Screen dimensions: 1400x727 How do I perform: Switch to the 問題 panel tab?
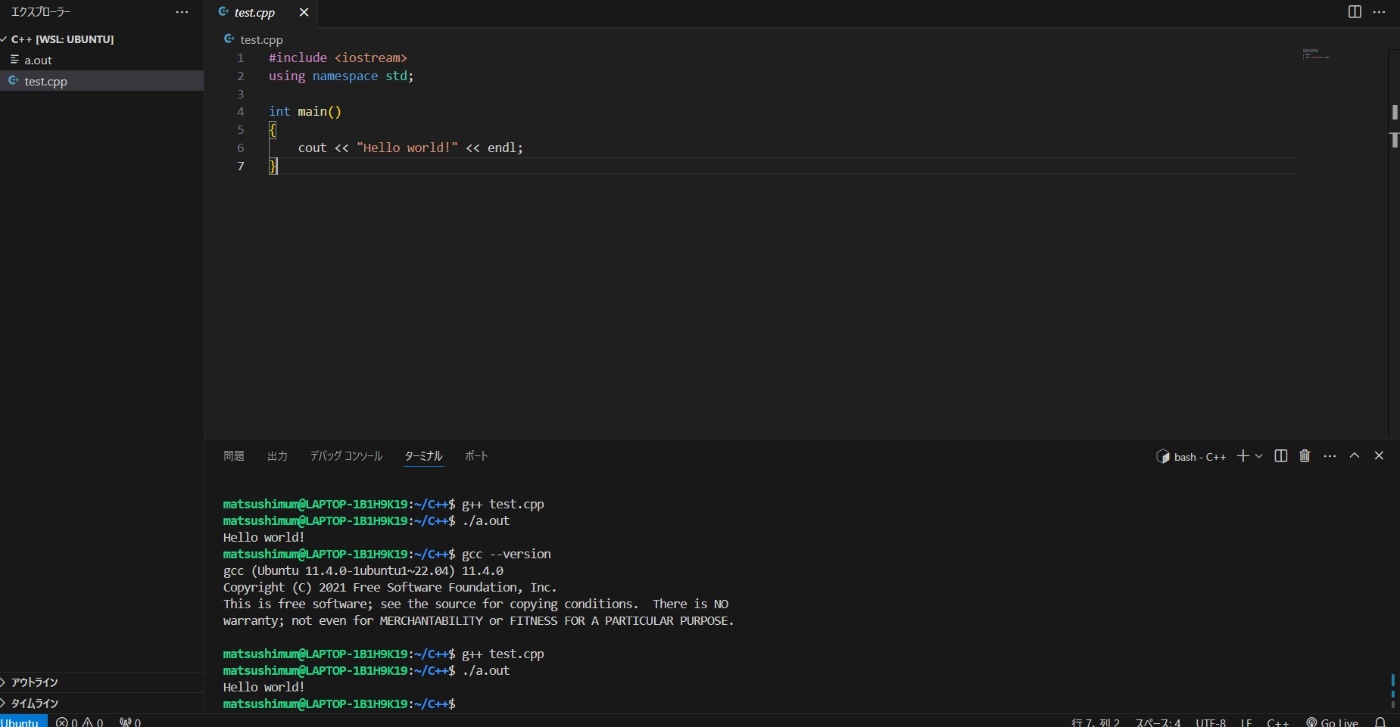[234, 456]
